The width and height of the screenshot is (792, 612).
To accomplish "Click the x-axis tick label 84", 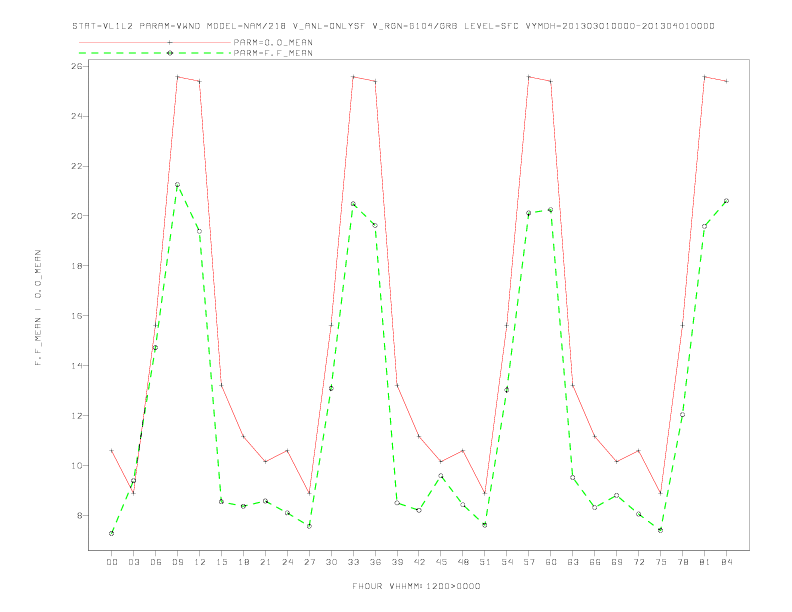I will [726, 562].
